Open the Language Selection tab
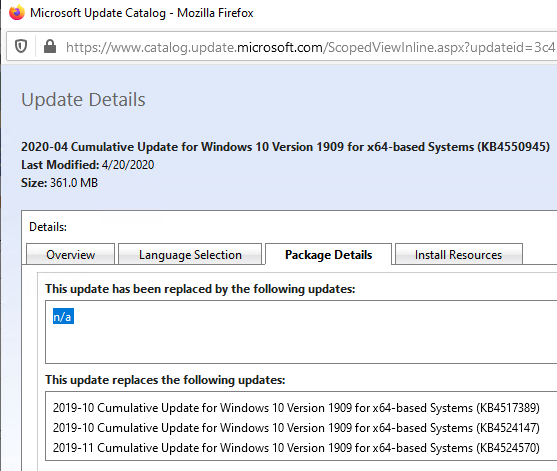 click(x=190, y=254)
